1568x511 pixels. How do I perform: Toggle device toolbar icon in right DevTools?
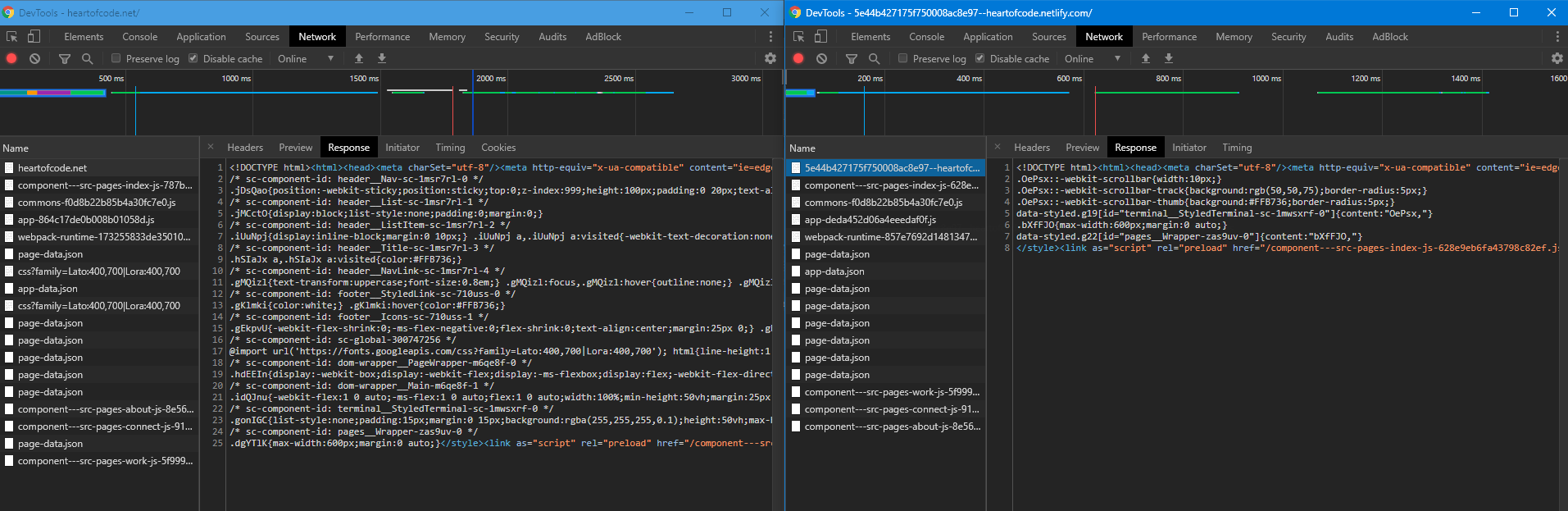820,37
